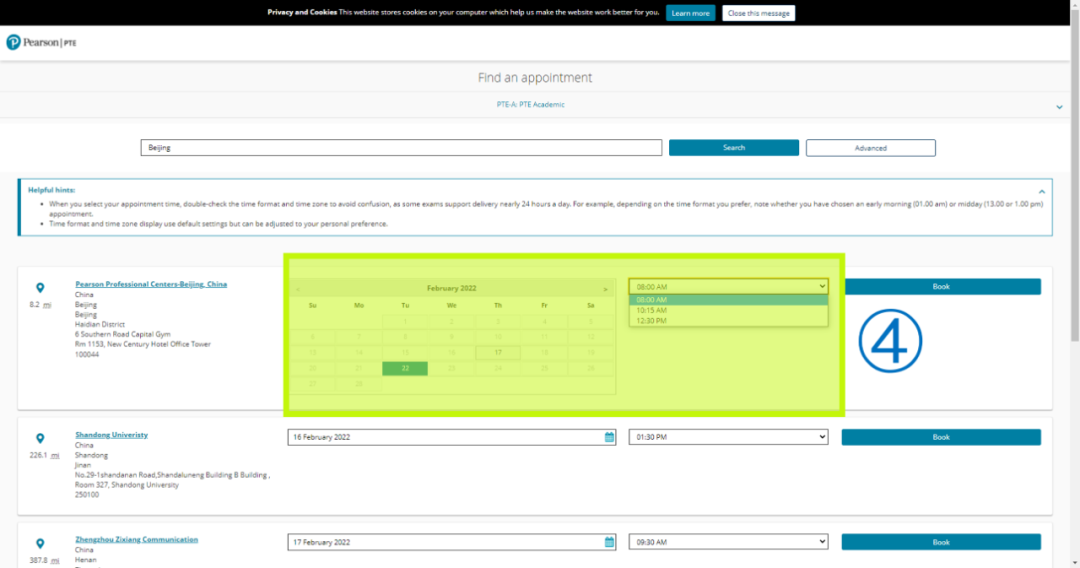Screen dimensions: 1080x568
Task: Click map pin for Pearson Professional Centers-Beijing
Action: pyautogui.click(x=40, y=288)
